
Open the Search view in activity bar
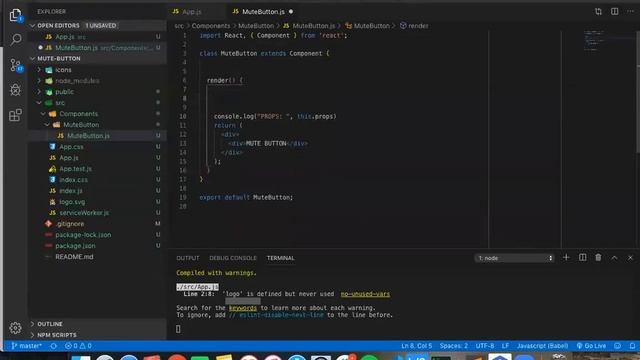tap(16, 40)
